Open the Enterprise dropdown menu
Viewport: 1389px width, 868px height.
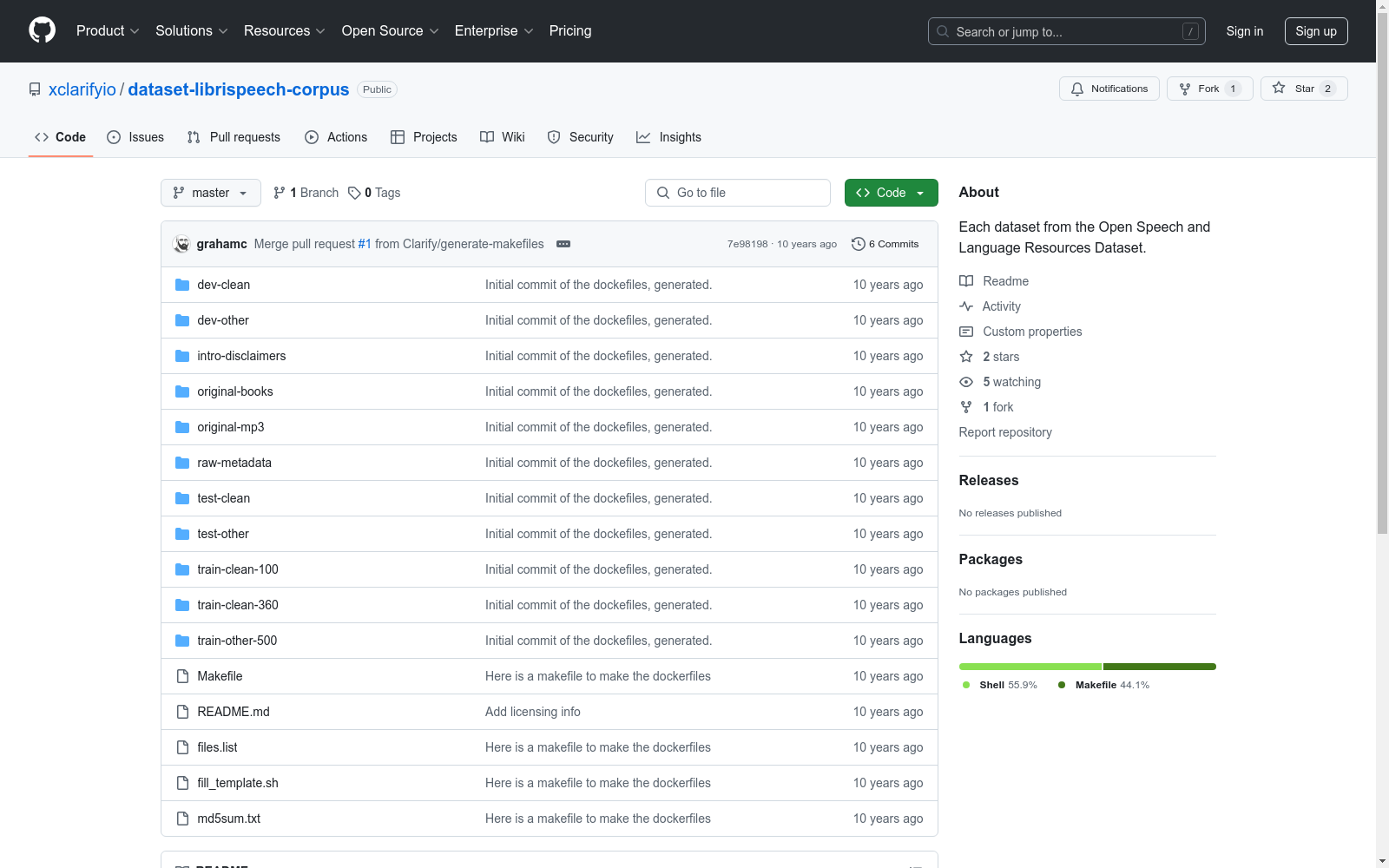pyautogui.click(x=494, y=31)
